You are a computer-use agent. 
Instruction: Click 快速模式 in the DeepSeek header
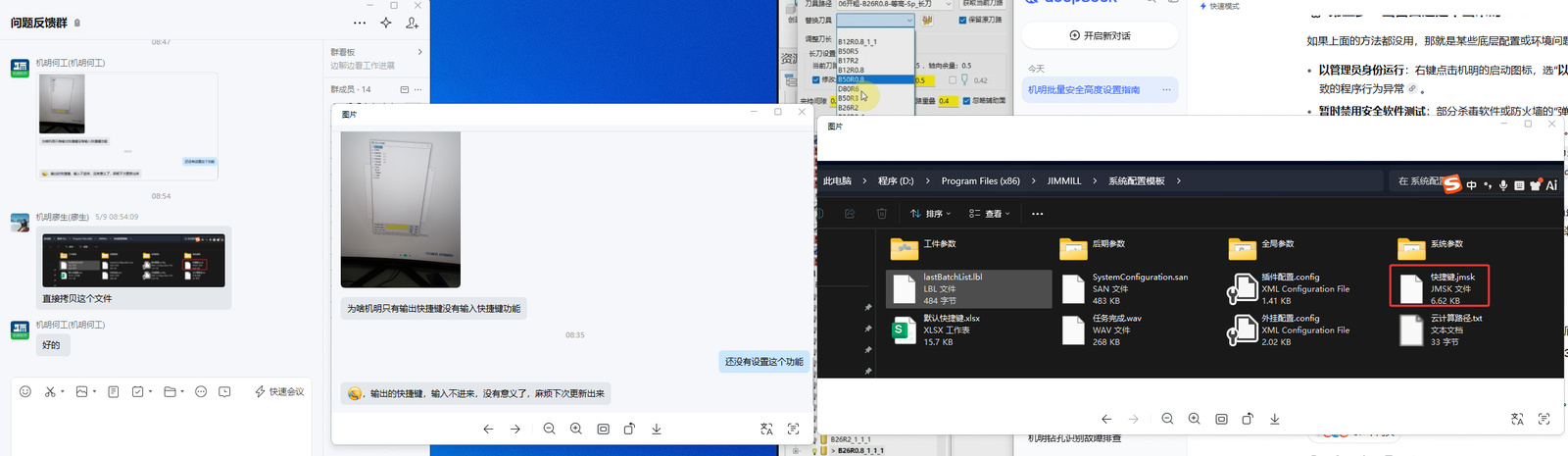point(1220,6)
